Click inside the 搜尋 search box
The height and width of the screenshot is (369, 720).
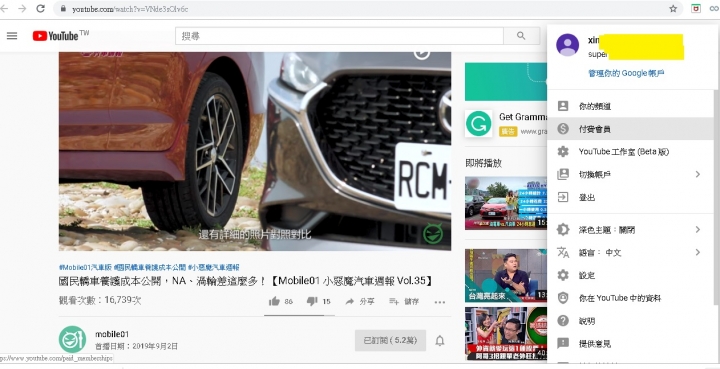pos(339,36)
